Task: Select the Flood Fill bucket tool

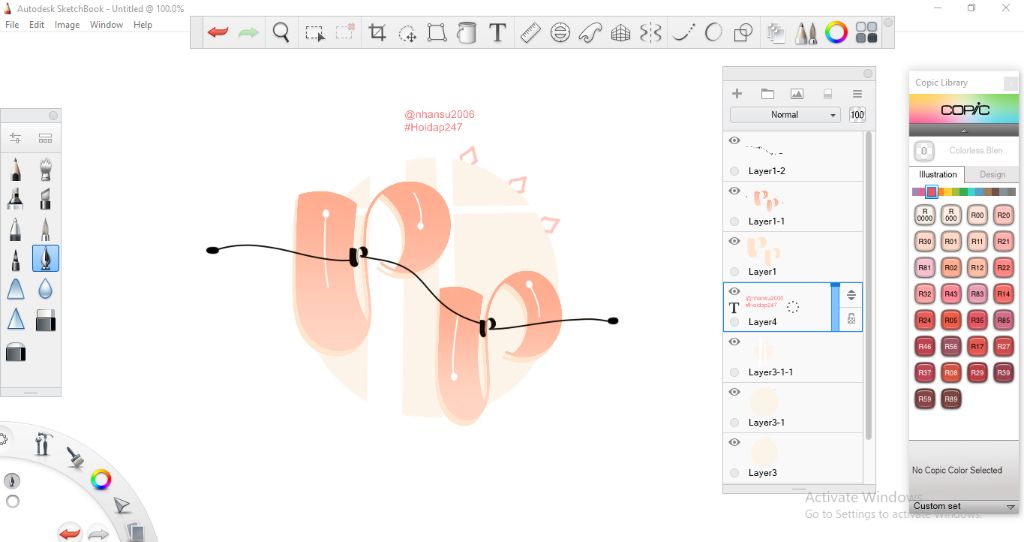Action: point(466,32)
